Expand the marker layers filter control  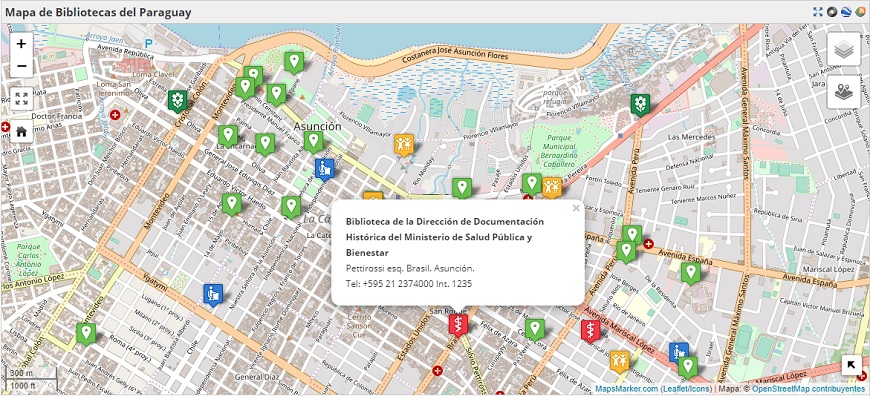tap(843, 92)
